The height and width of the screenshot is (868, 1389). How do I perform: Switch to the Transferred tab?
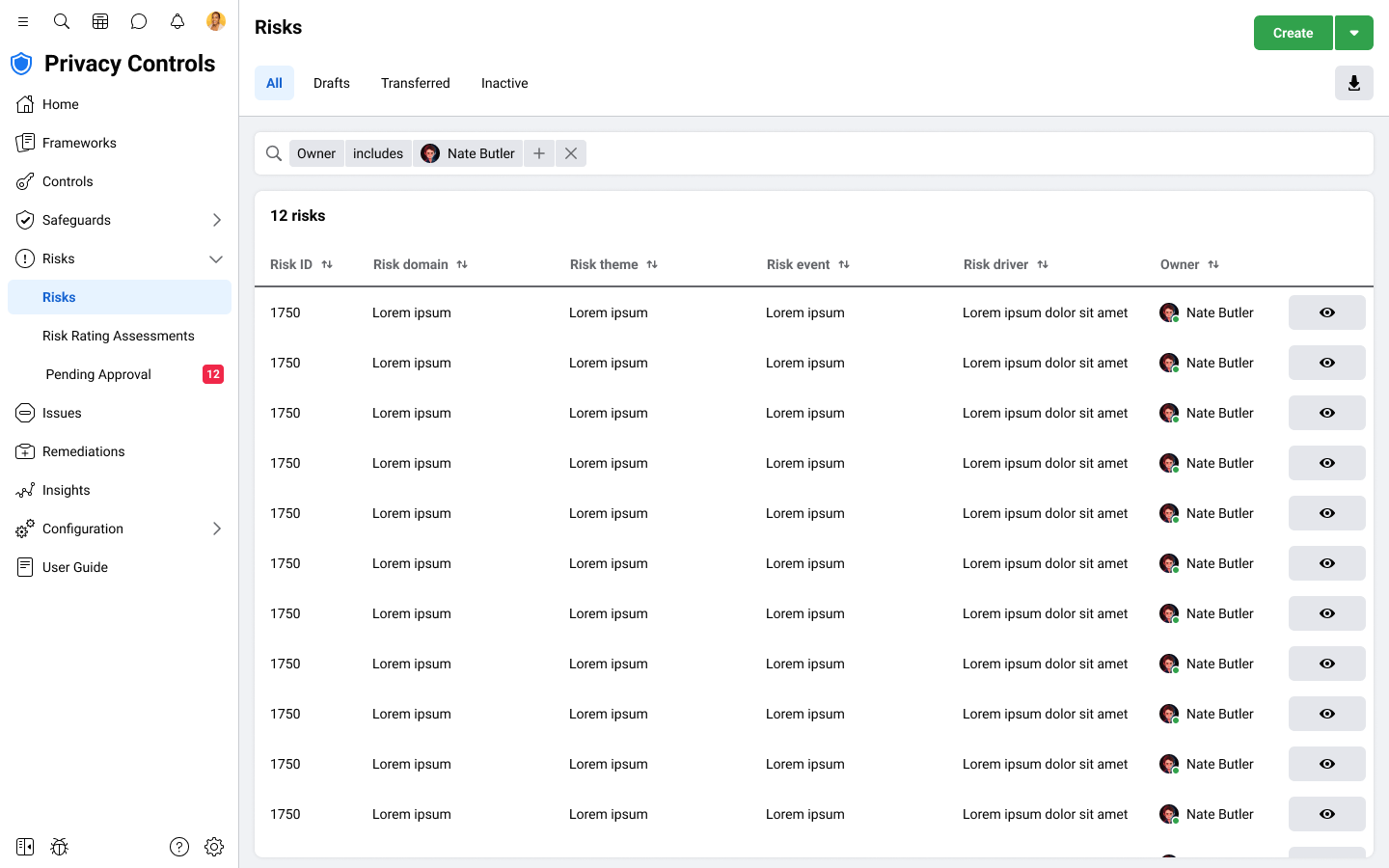pyautogui.click(x=415, y=83)
